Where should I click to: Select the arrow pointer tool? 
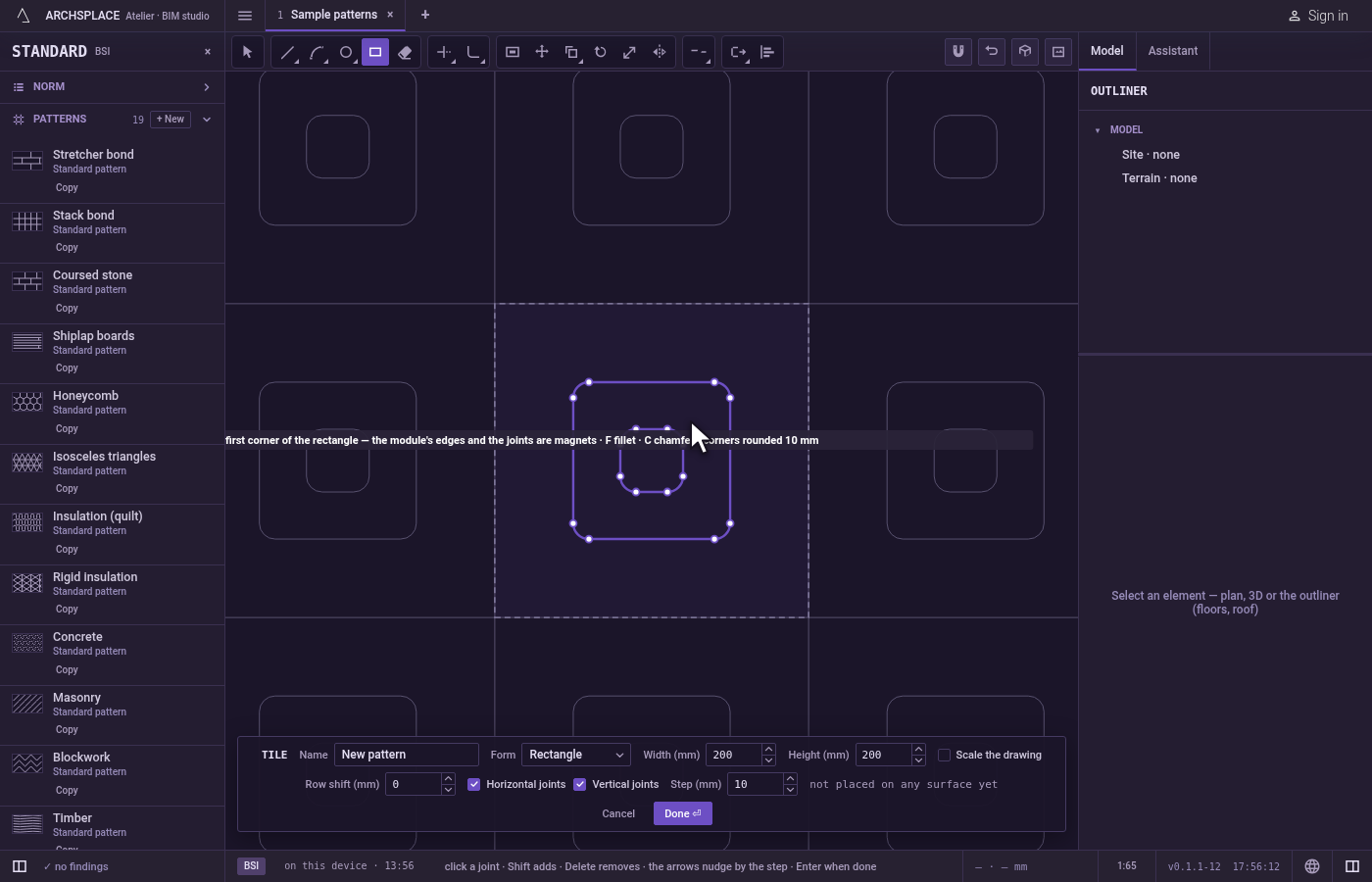point(247,52)
